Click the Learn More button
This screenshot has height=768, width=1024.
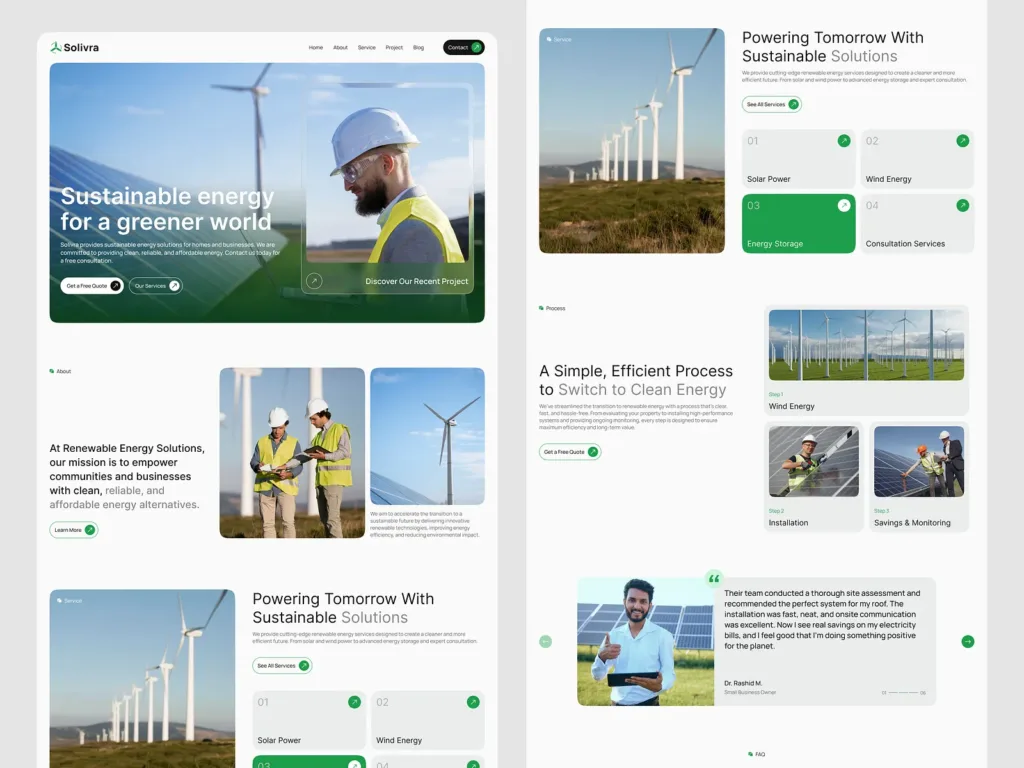pos(74,530)
